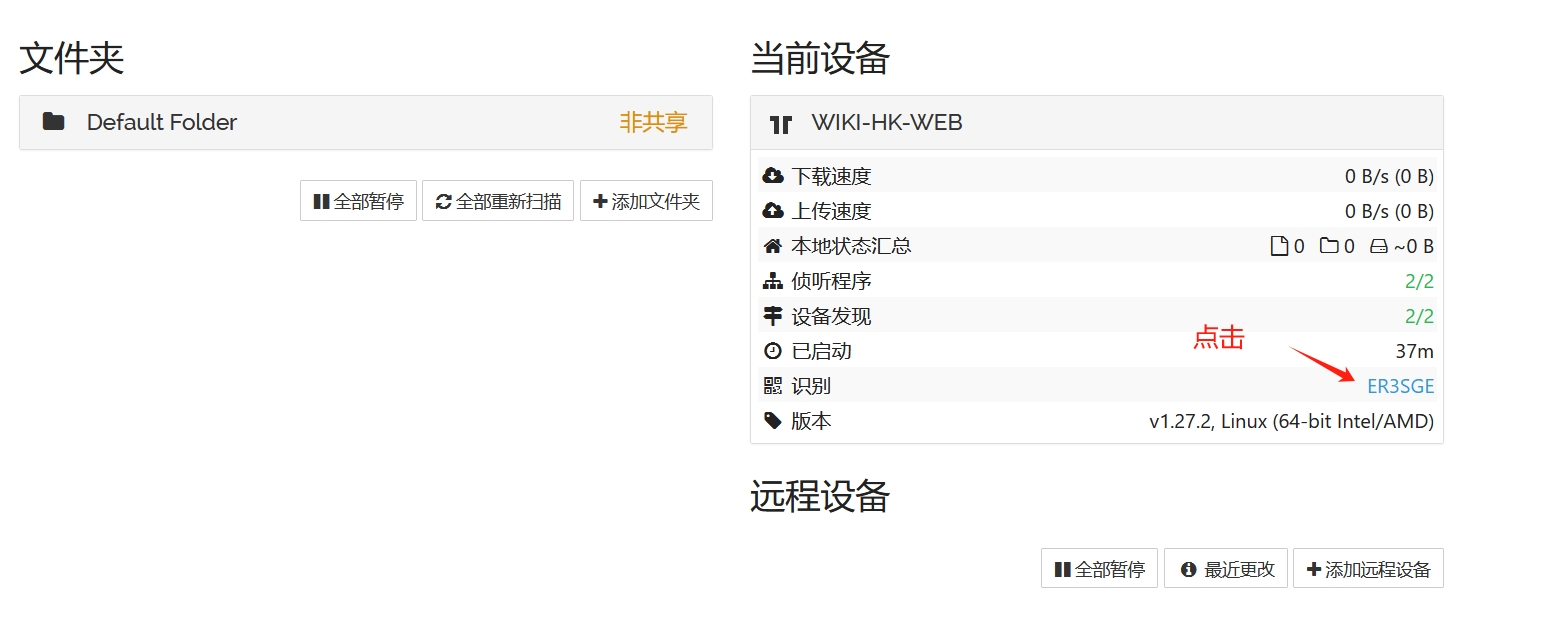
Task: Click the tag icon next to 版本
Action: coord(773,421)
